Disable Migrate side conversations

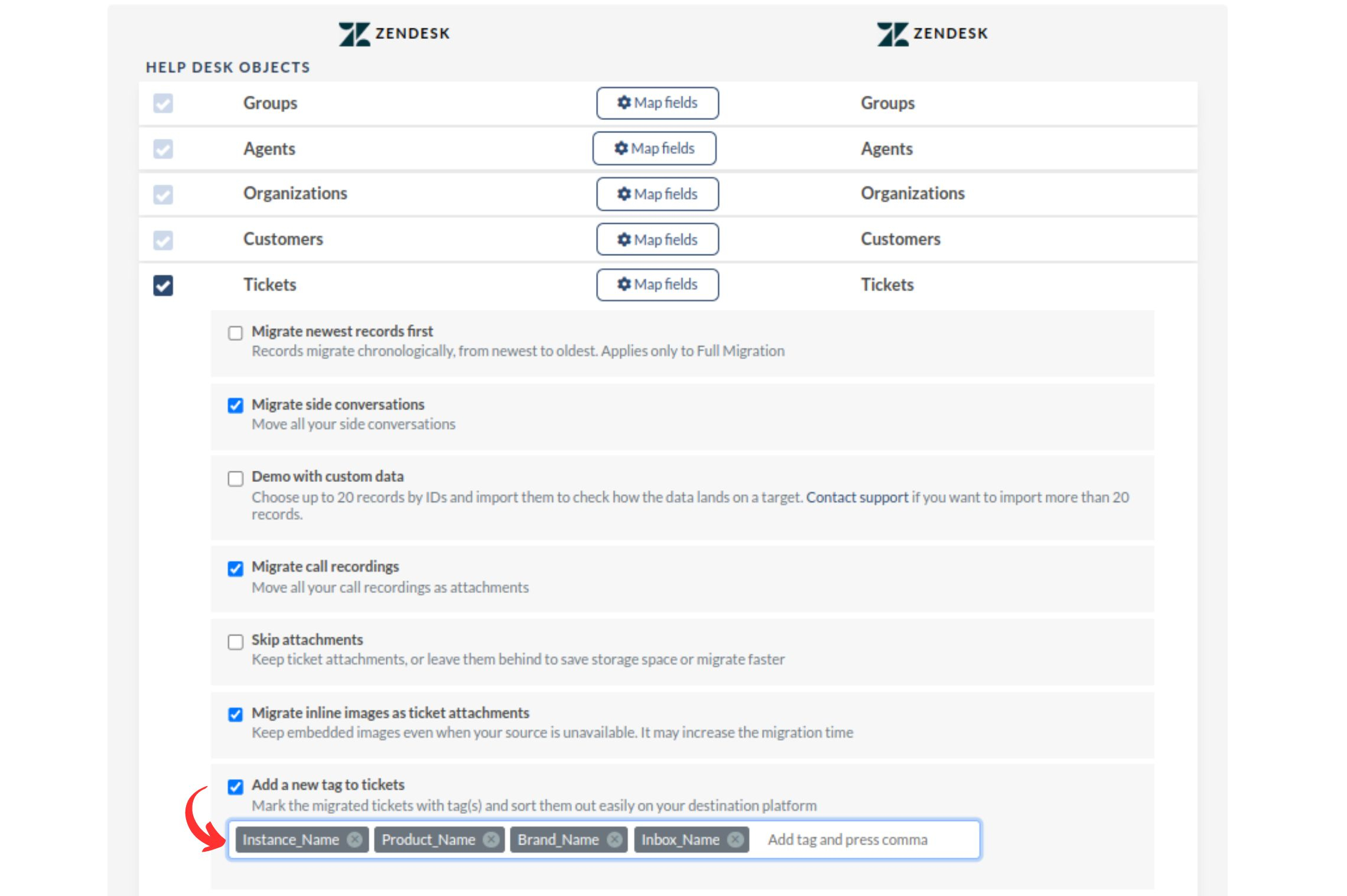(236, 406)
